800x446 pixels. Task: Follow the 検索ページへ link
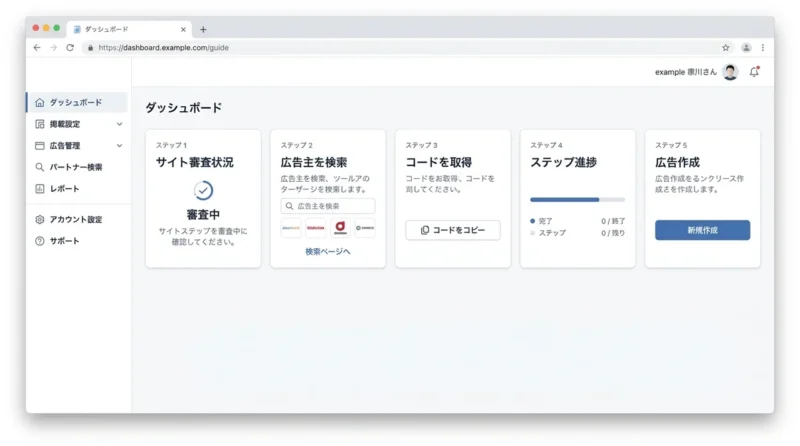(x=328, y=252)
